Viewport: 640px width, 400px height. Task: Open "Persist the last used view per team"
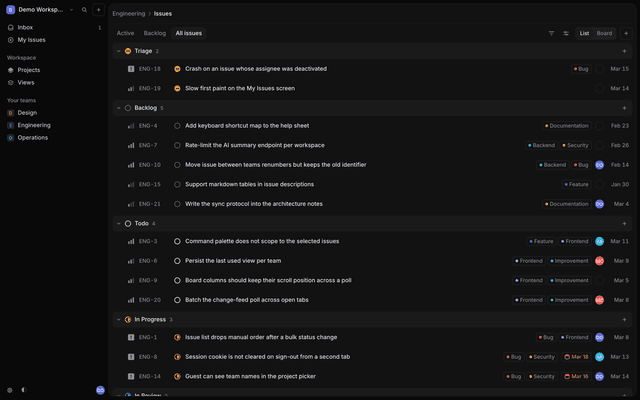tap(233, 261)
